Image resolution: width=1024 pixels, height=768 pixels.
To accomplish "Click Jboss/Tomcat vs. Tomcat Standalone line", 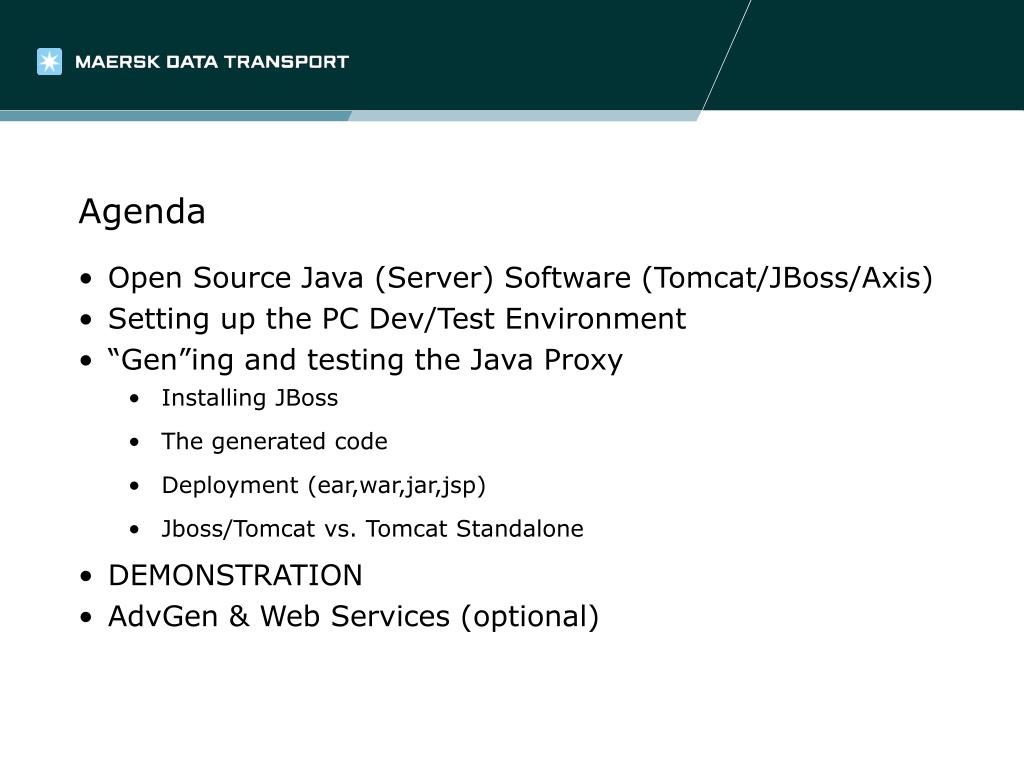I will tap(372, 528).
